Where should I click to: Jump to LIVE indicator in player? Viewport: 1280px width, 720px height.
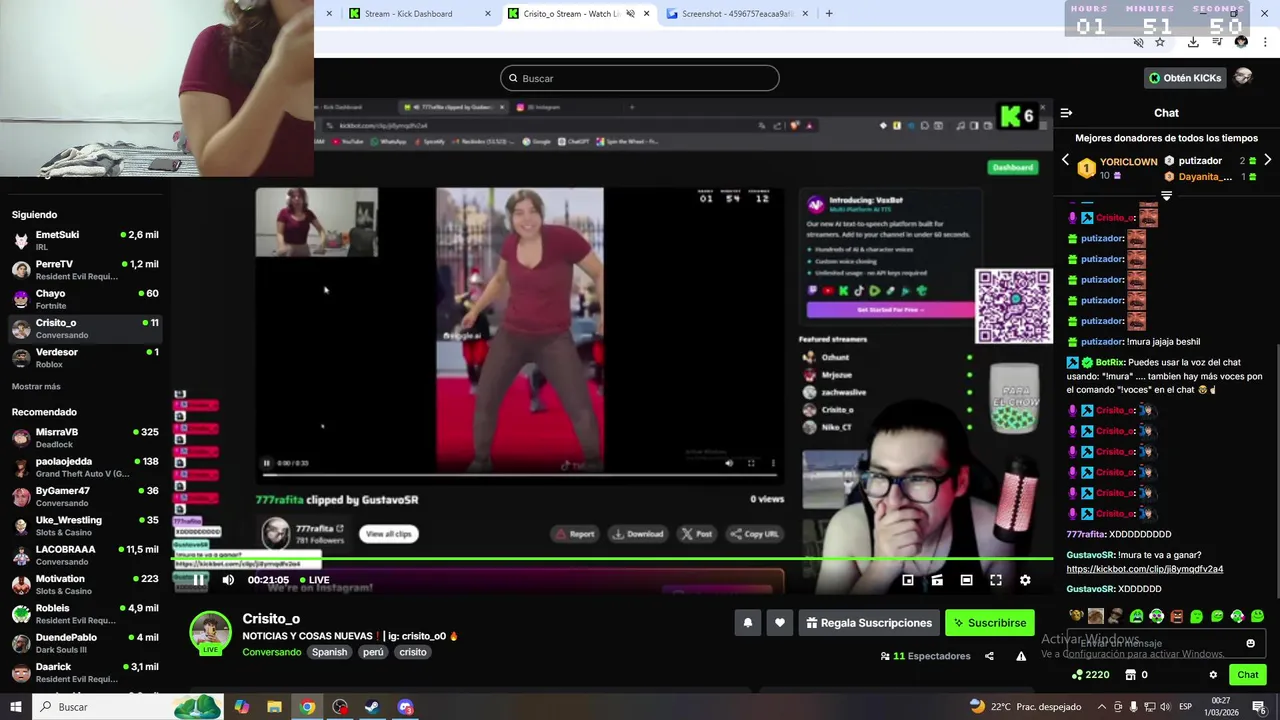point(315,580)
